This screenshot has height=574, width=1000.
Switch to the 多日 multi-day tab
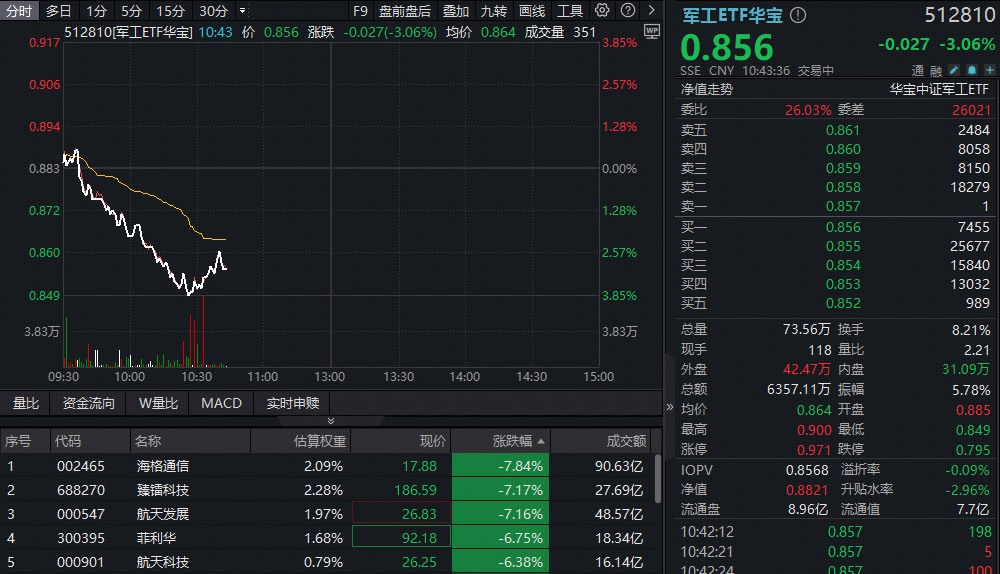[59, 11]
